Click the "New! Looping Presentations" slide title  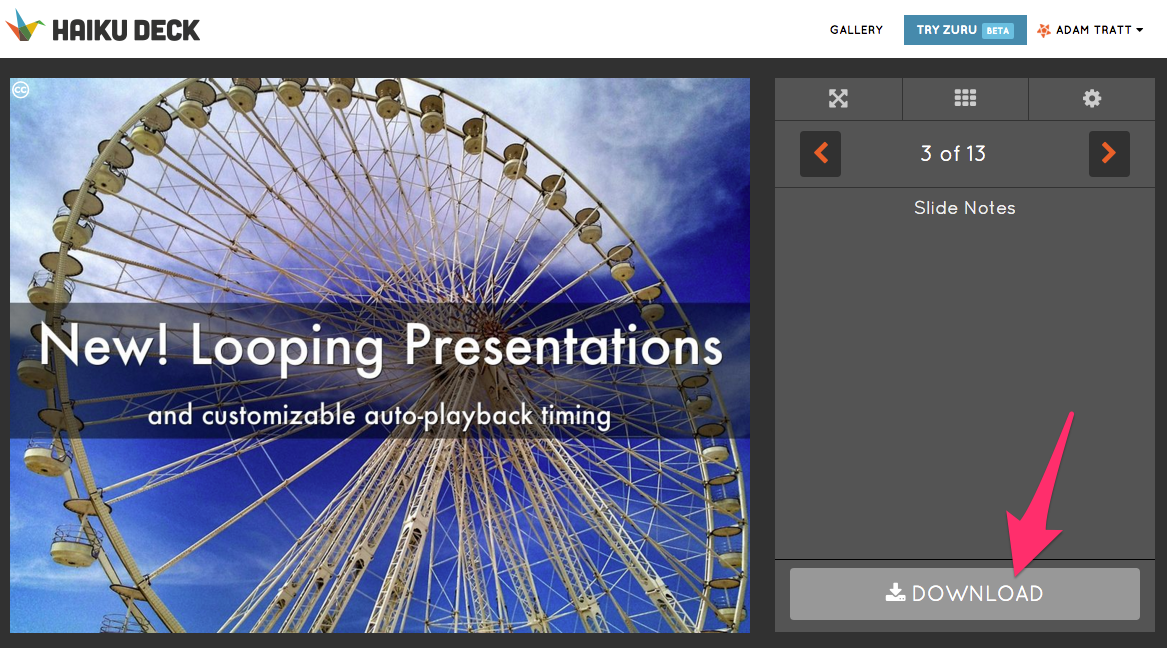click(380, 347)
